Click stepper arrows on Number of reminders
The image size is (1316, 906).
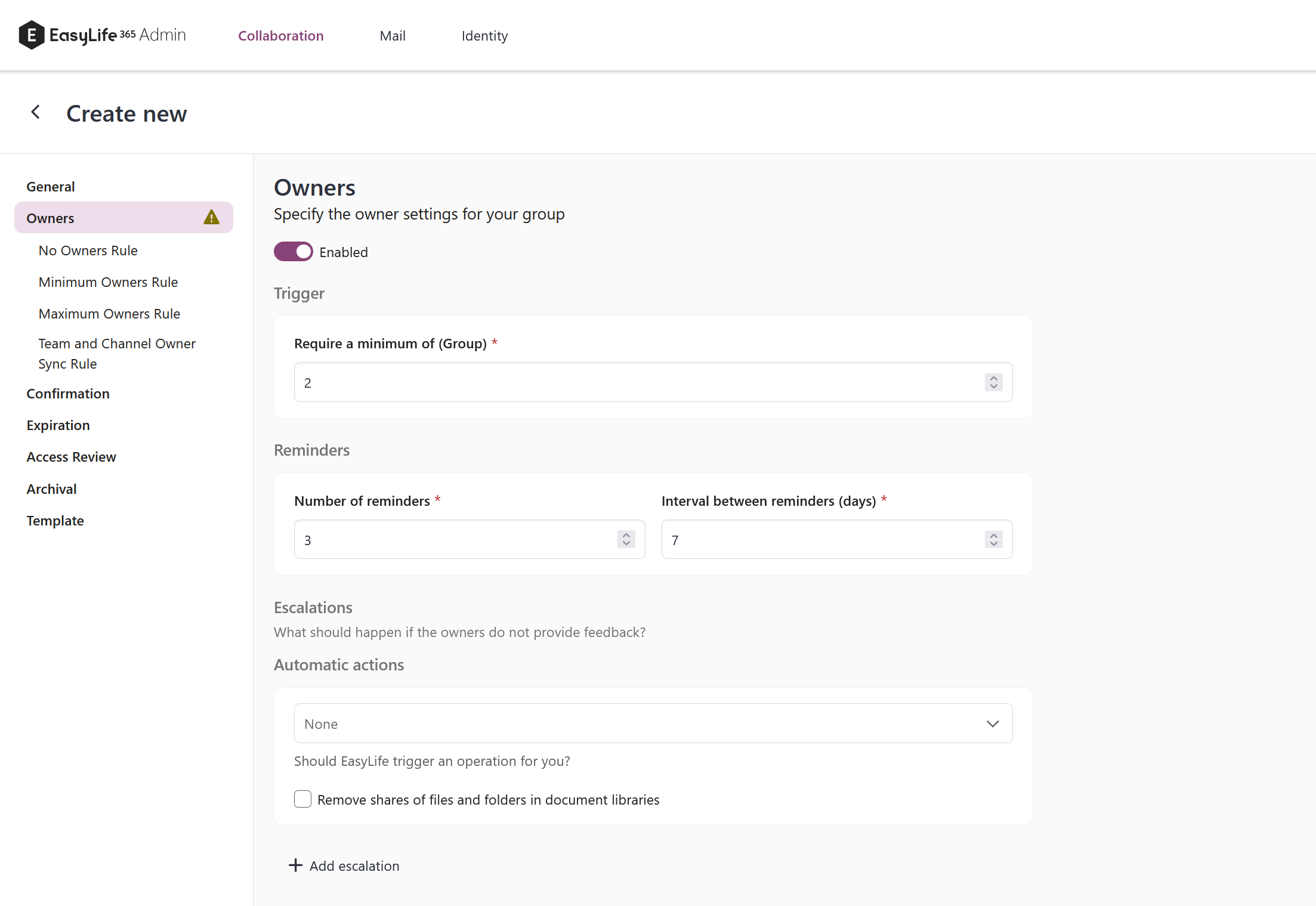click(x=626, y=540)
